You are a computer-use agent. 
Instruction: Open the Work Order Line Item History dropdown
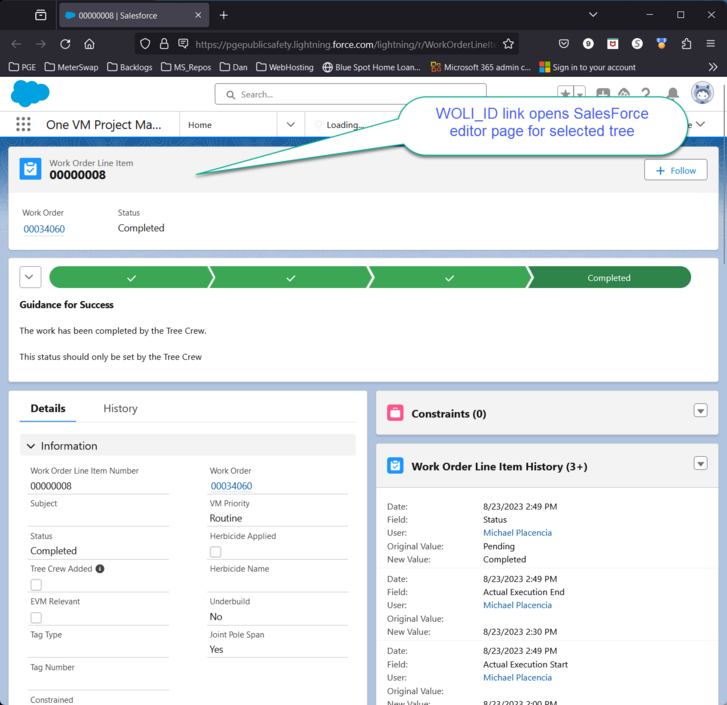(700, 463)
